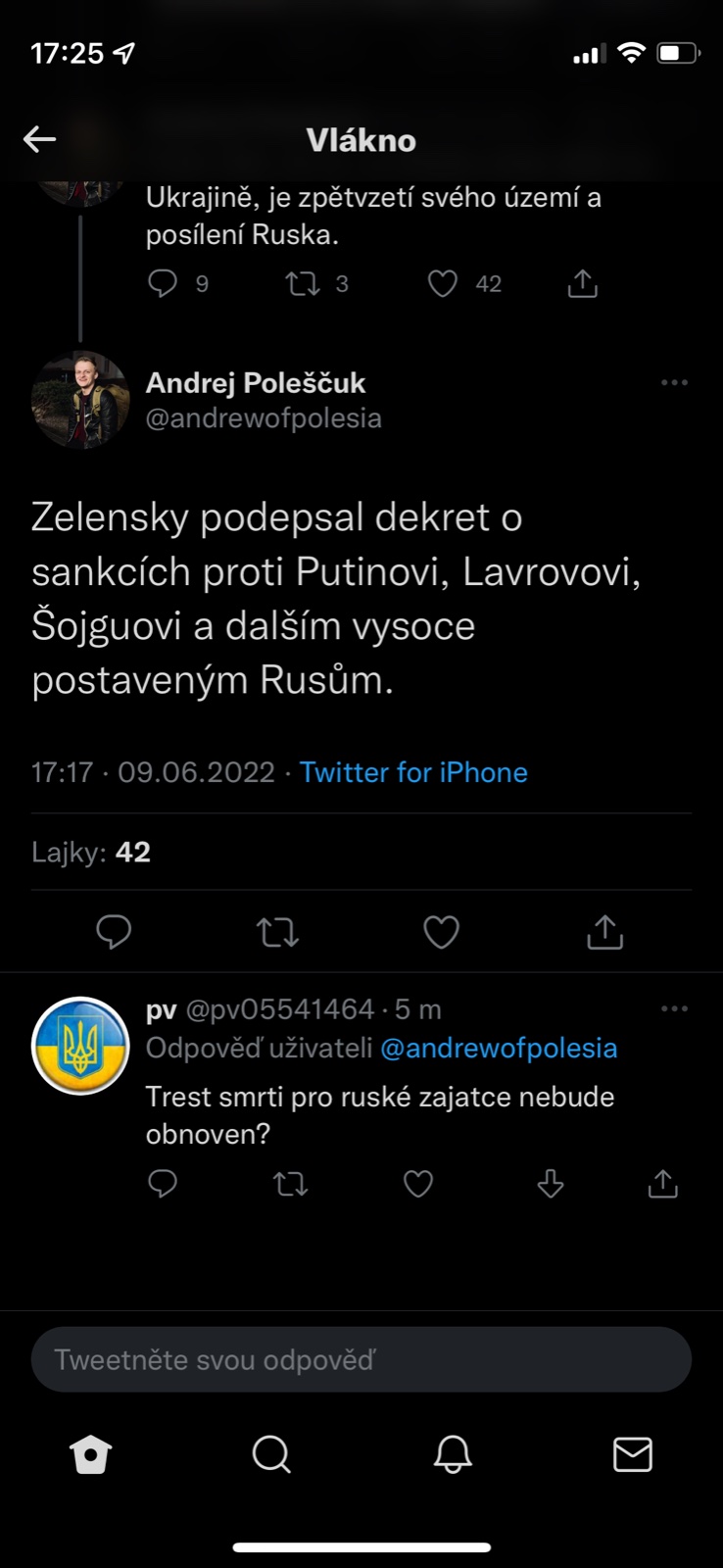723x1568 pixels.
Task: Reply to Andrej Poleščuk's main tweet
Action: click(114, 931)
